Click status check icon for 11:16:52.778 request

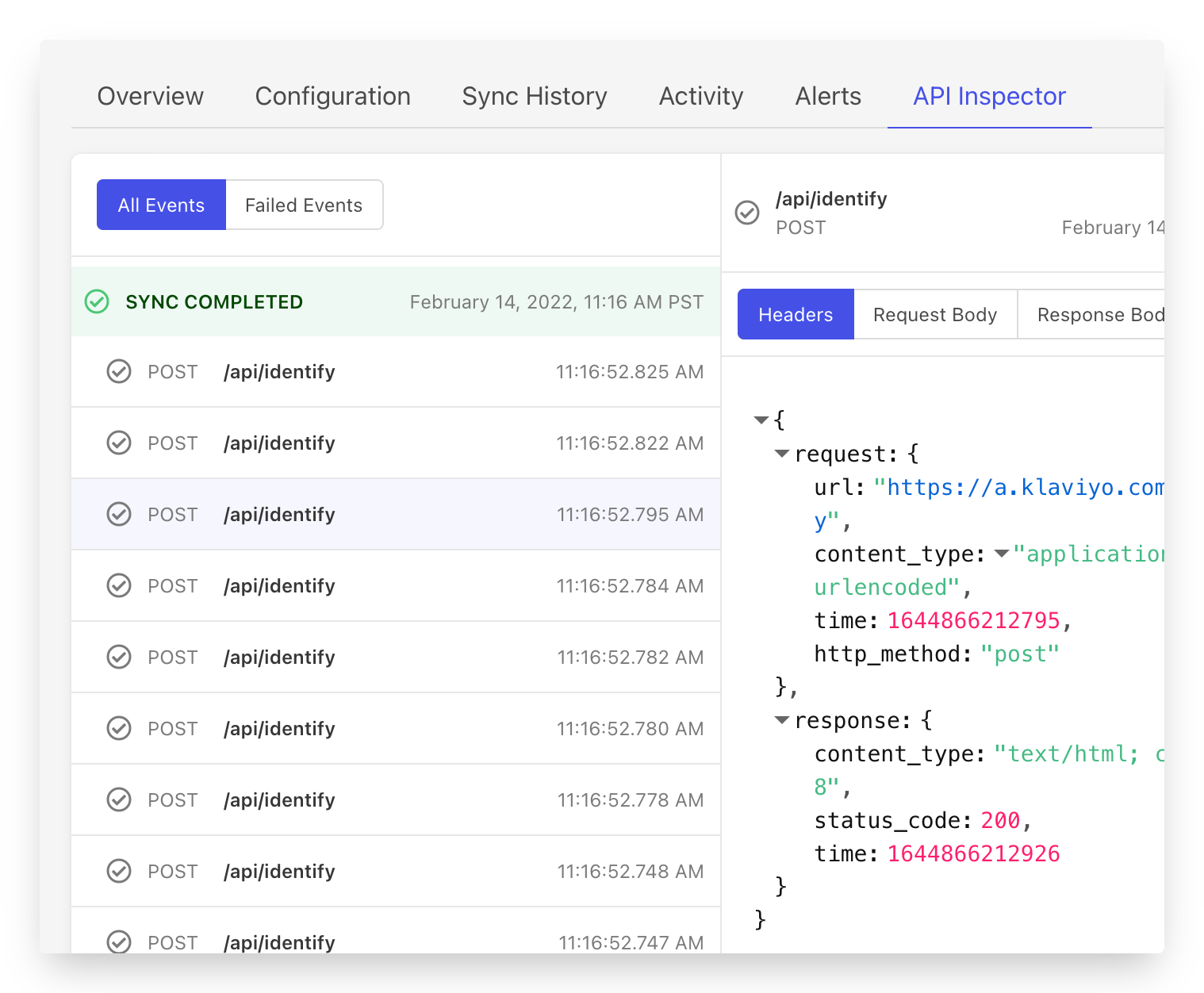pyautogui.click(x=119, y=799)
